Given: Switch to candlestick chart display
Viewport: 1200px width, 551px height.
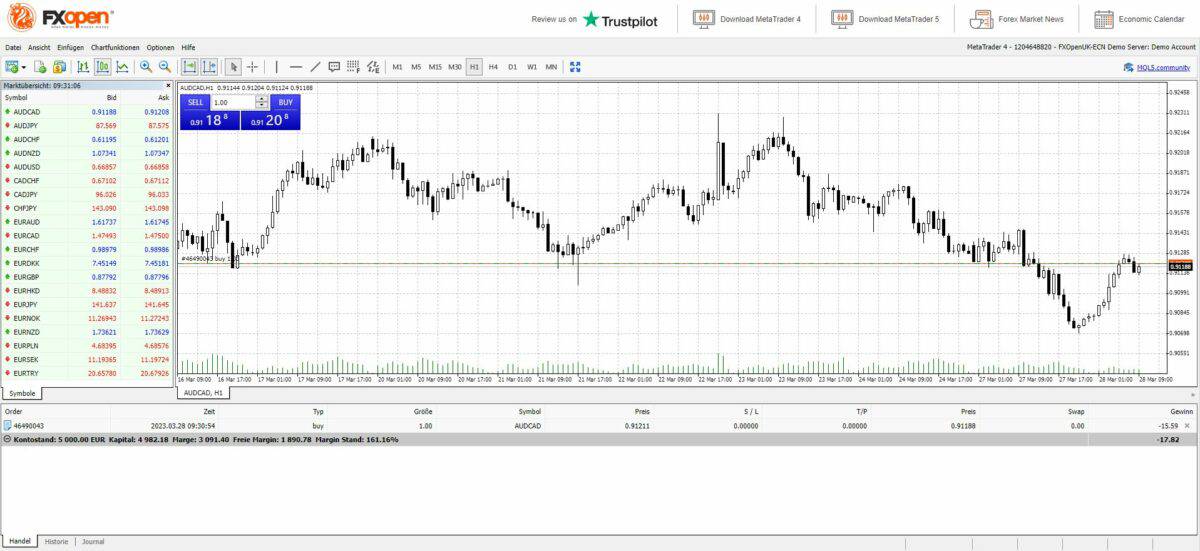Looking at the screenshot, I should click(x=103, y=67).
